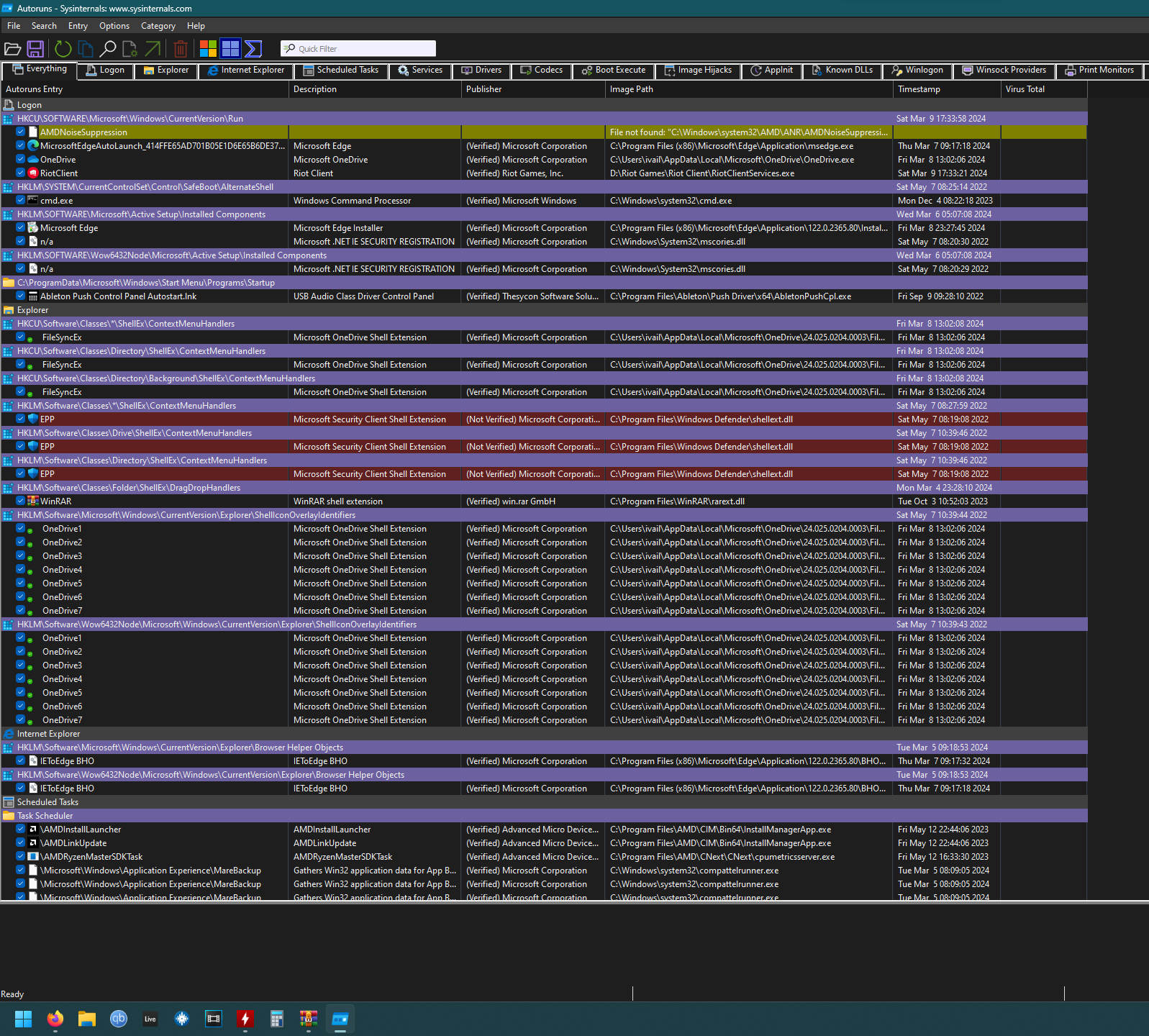
Task: Switch to the Winlogon tab
Action: 917,71
